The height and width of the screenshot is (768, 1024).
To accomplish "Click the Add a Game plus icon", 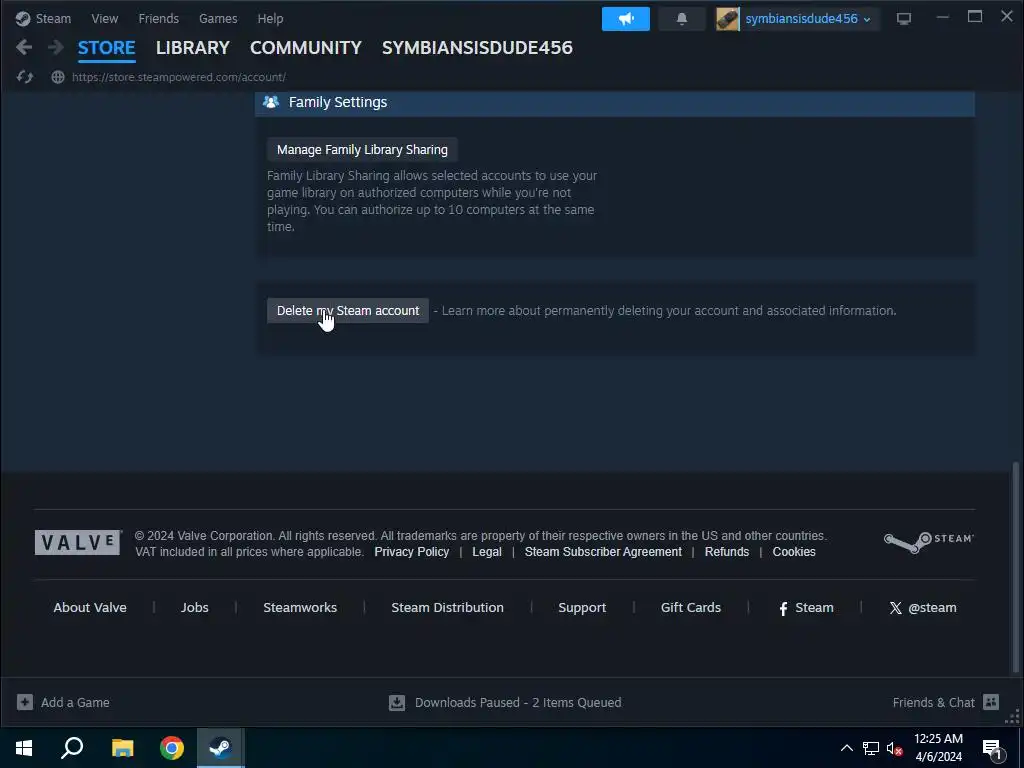I will [x=25, y=702].
